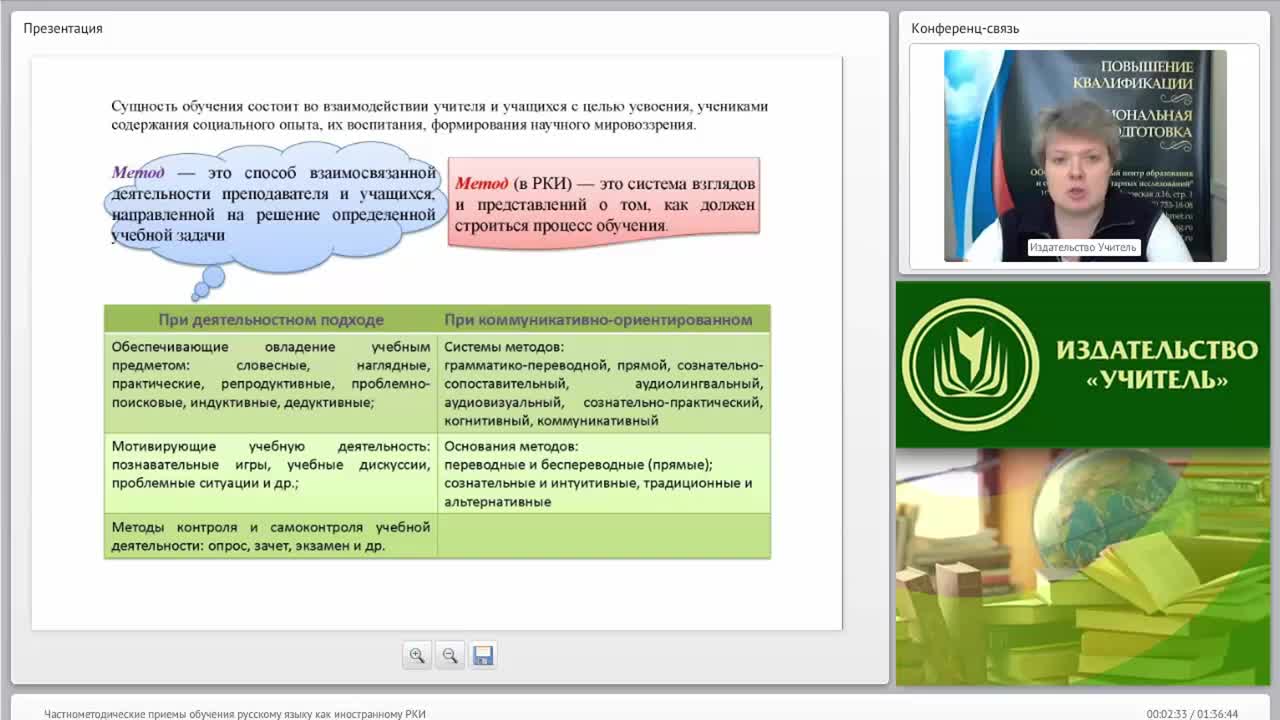
Task: Click the presenter's webcam video
Action: (1085, 156)
